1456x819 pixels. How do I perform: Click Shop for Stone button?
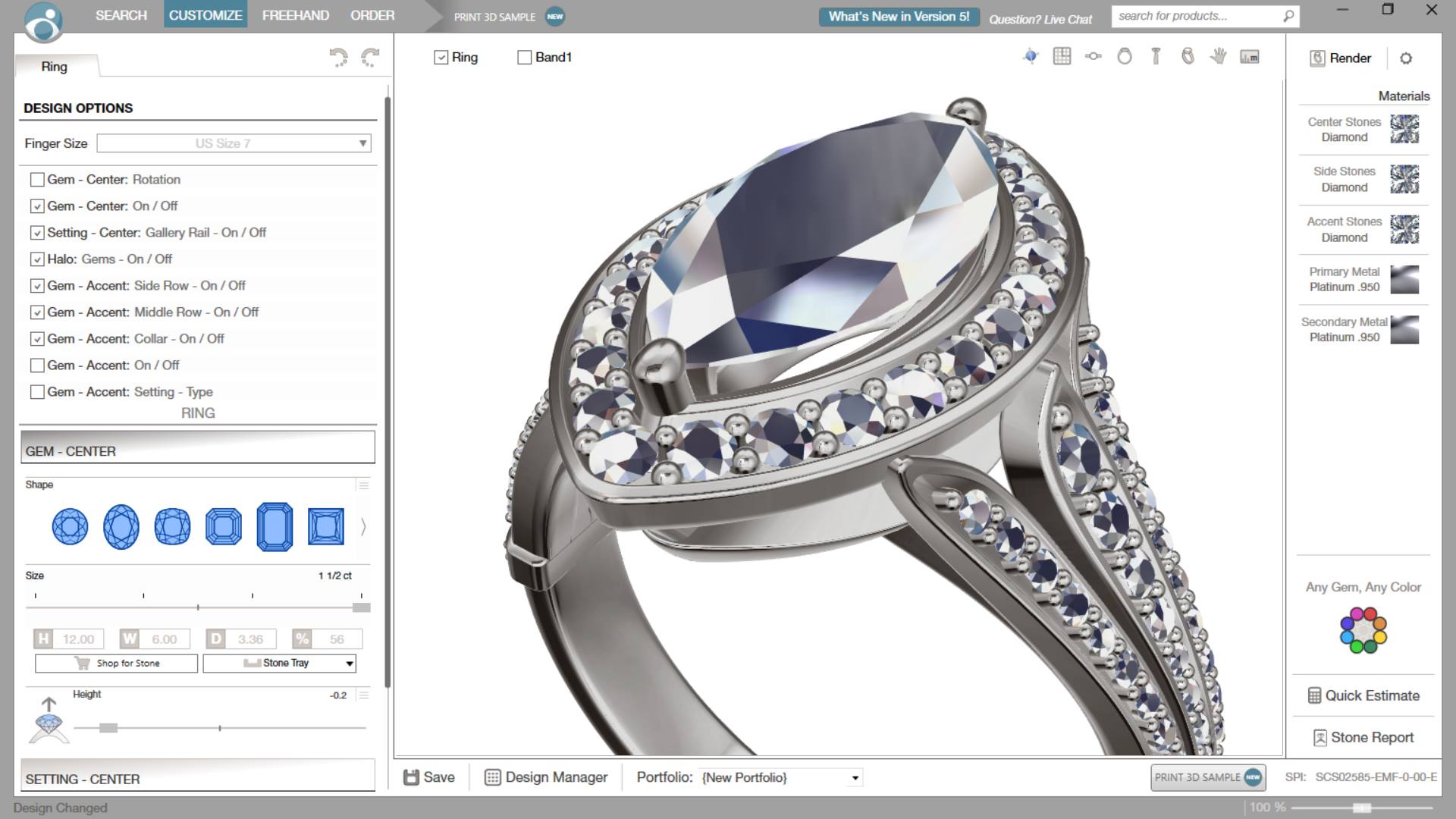coord(116,664)
